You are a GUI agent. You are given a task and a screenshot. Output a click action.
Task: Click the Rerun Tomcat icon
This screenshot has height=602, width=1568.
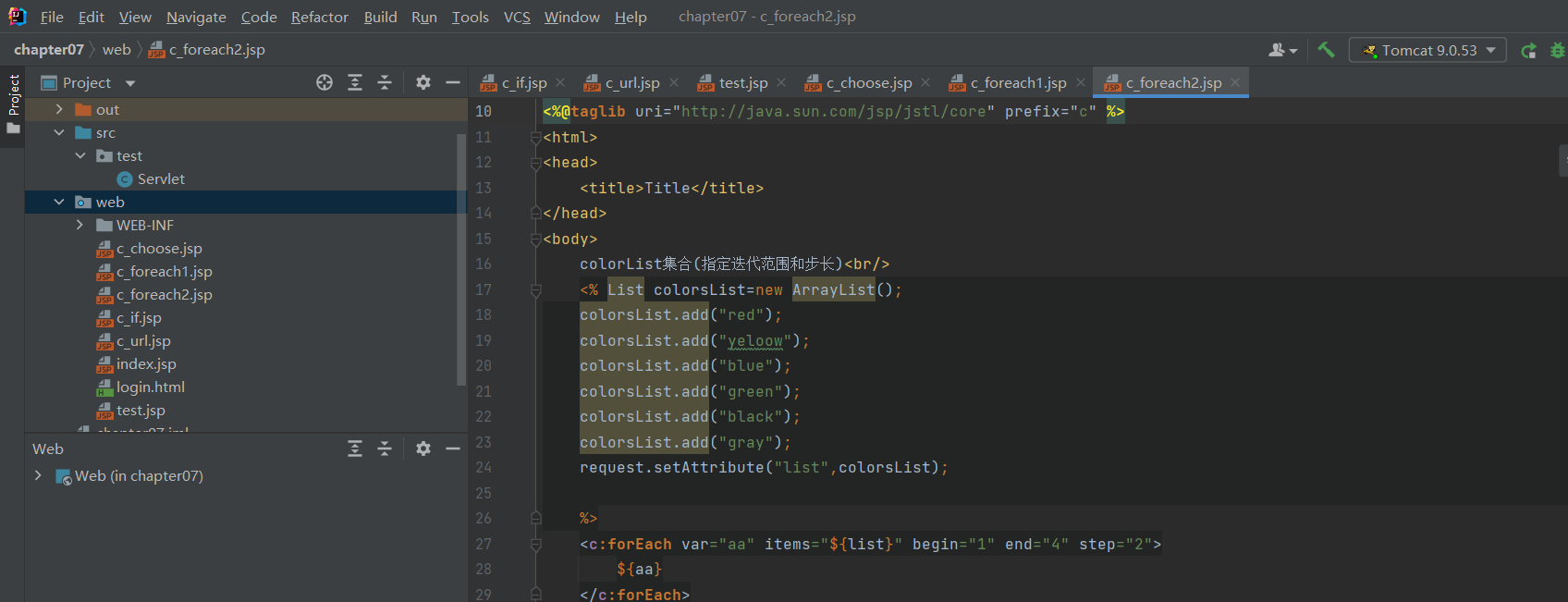[x=1529, y=50]
